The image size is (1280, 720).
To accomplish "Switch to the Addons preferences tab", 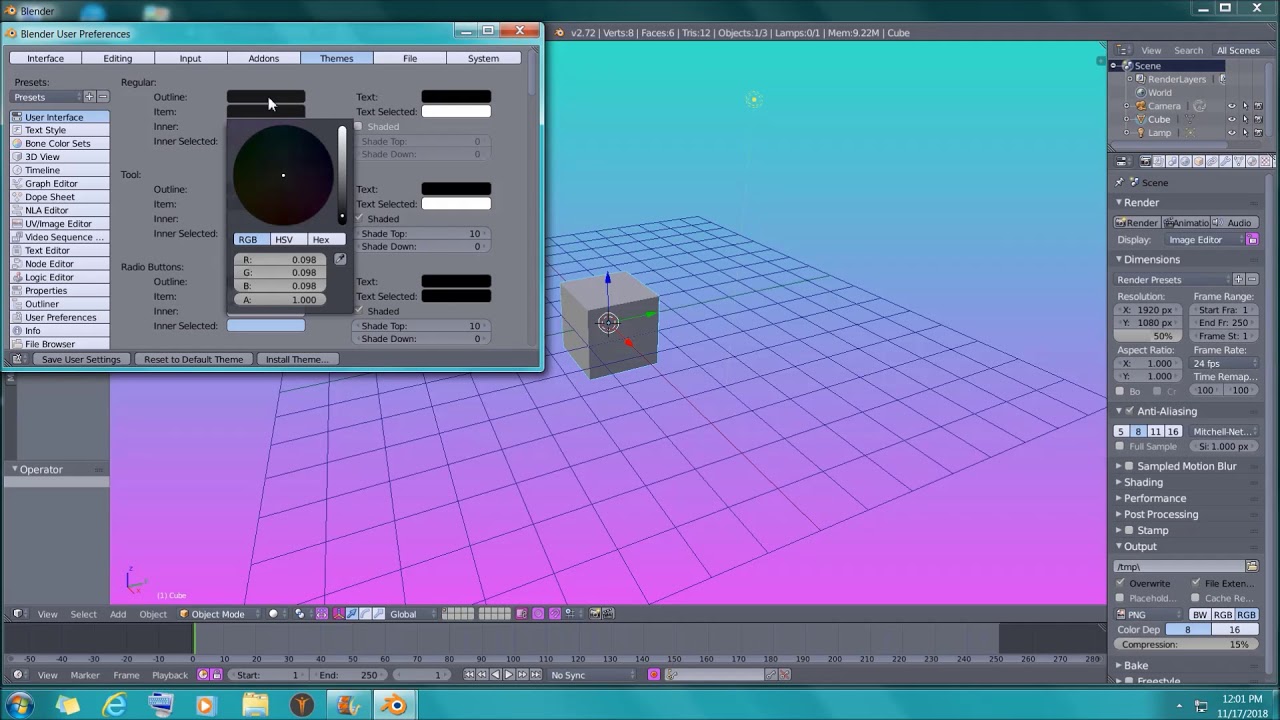I will point(264,58).
